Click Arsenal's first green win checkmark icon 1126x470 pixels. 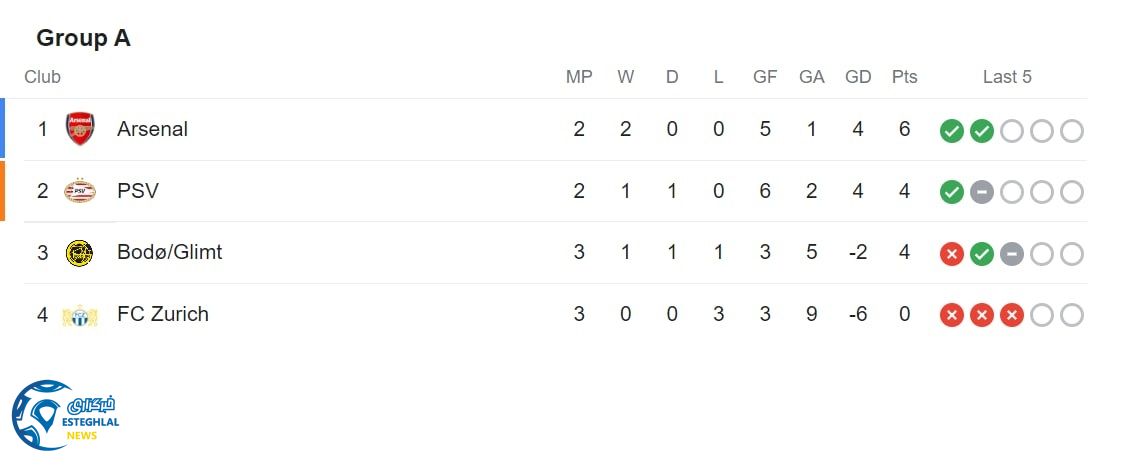coord(952,131)
